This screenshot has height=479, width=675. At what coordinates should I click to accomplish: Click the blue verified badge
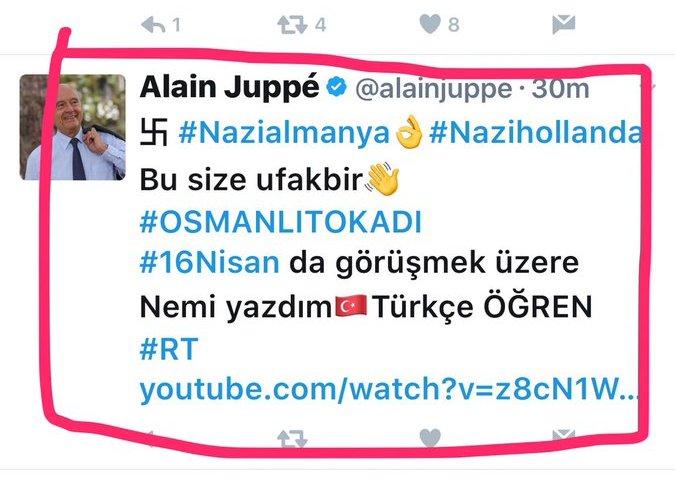point(337,87)
